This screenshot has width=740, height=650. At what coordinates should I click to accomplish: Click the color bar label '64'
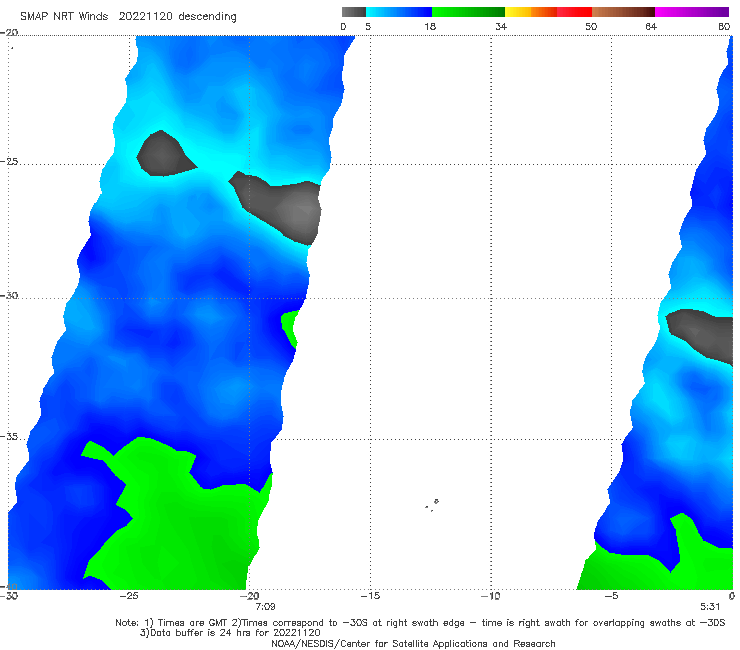651,26
